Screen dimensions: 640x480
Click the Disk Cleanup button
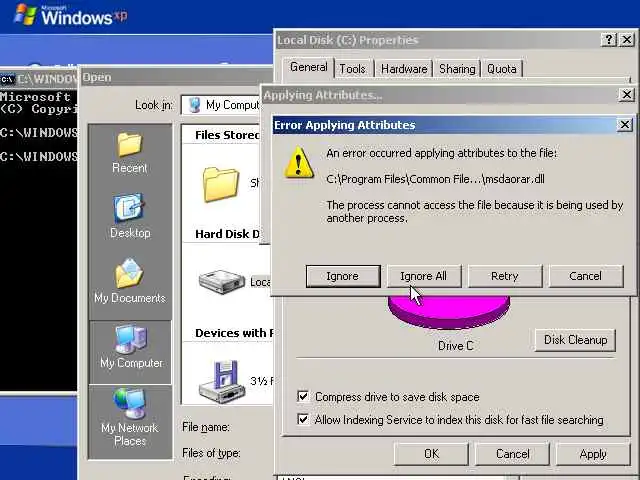click(x=576, y=340)
